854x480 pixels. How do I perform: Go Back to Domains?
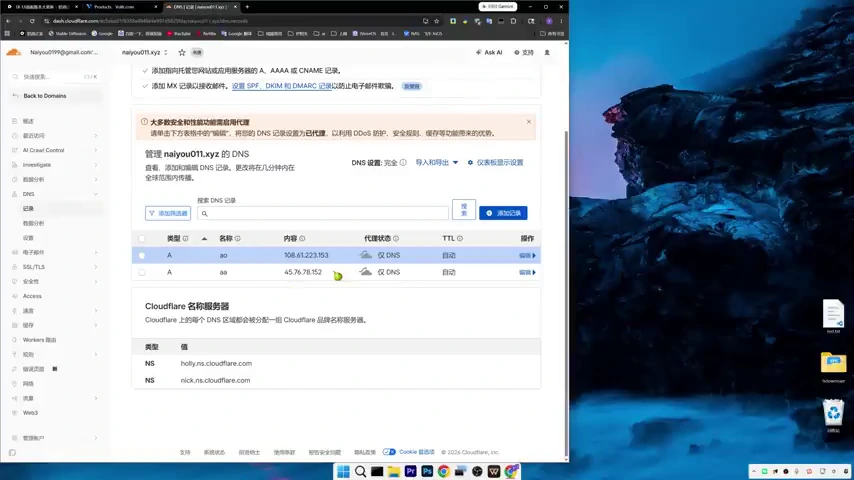pyautogui.click(x=45, y=96)
